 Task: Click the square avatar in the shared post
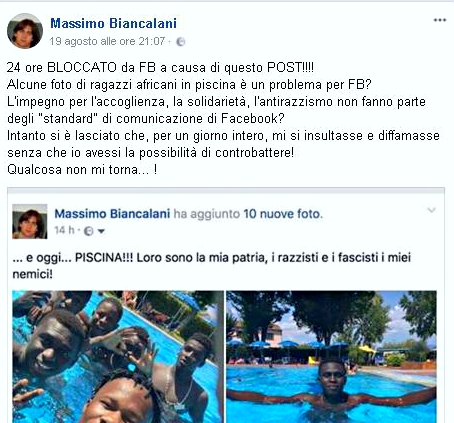[30, 221]
